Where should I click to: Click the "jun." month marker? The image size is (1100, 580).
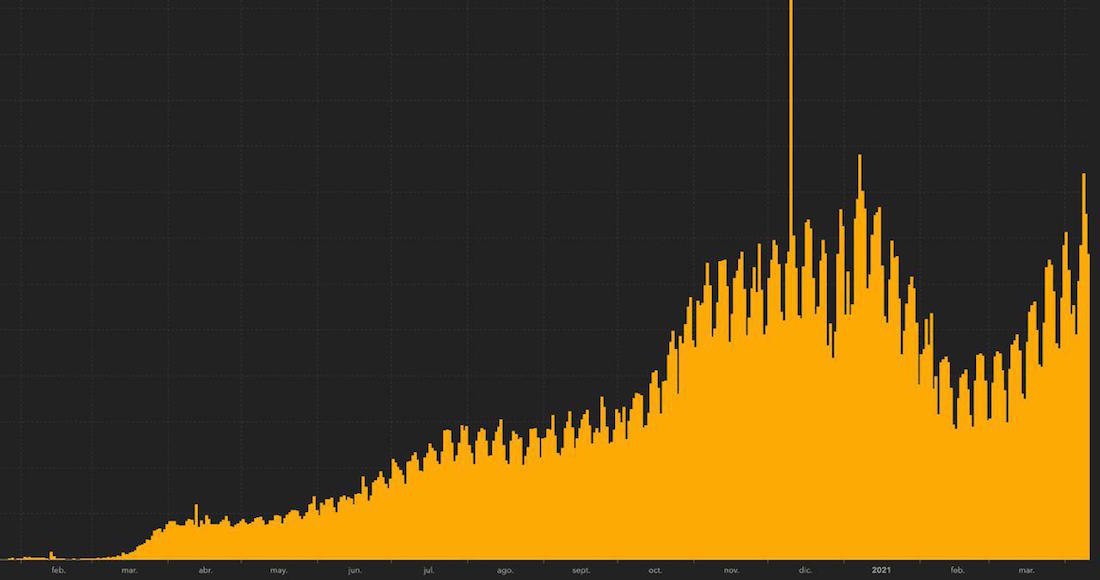pyautogui.click(x=355, y=570)
